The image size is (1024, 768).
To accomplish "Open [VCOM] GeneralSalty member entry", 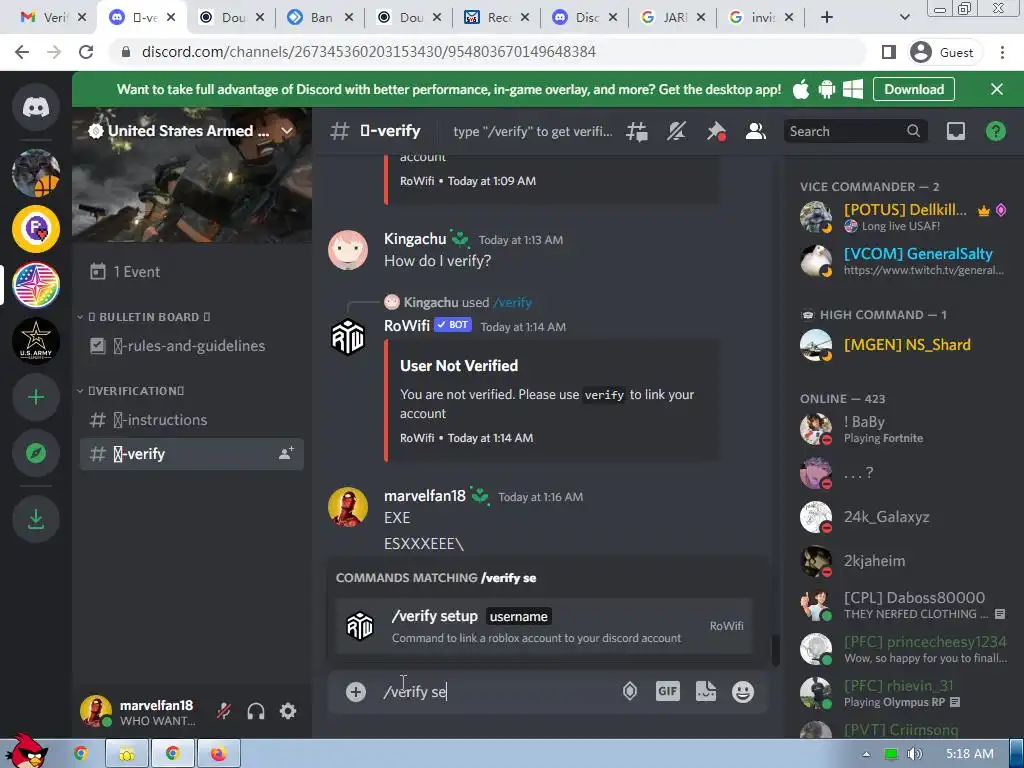I will 903,261.
